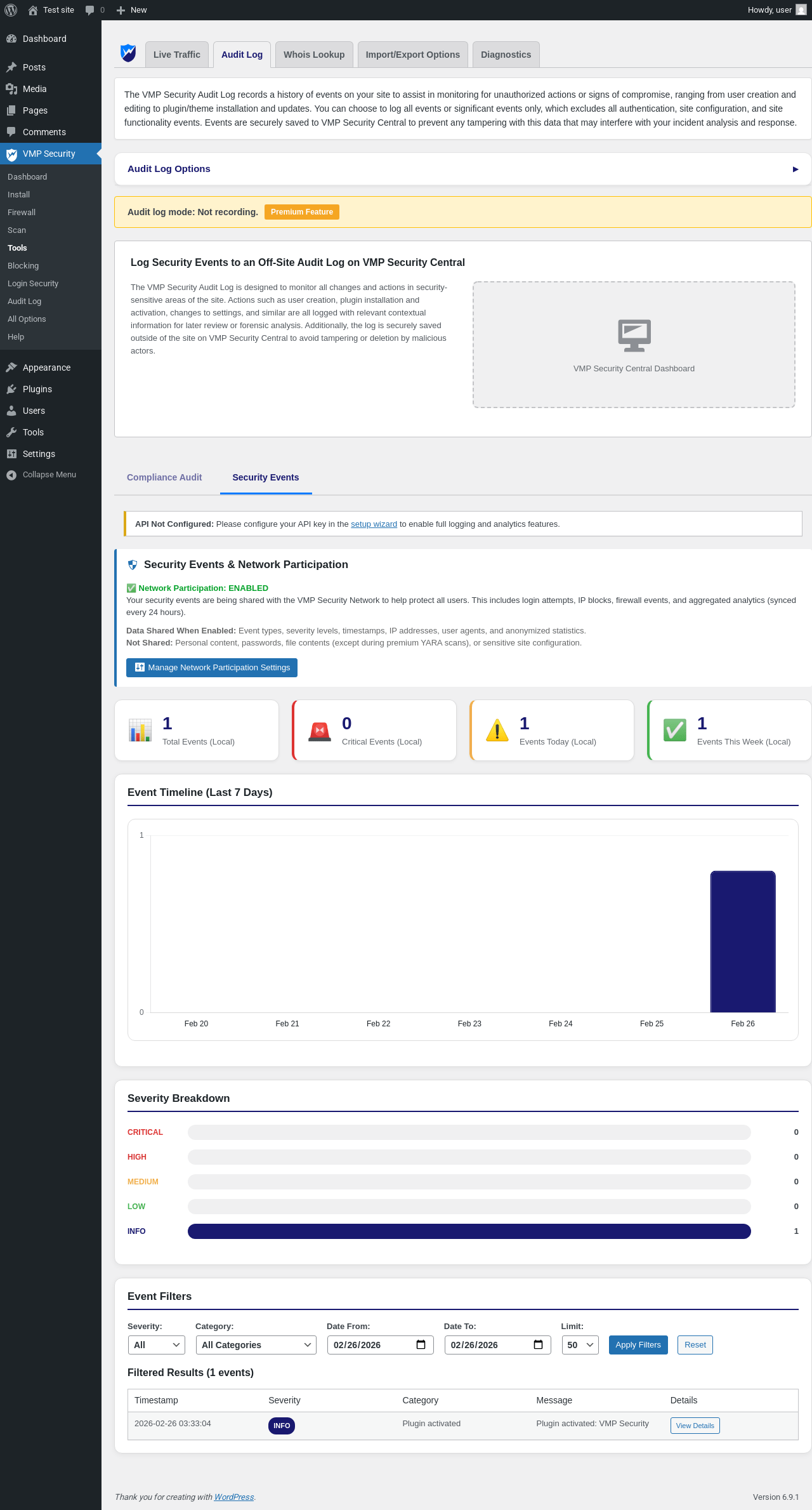
Task: Open Firewall in VMP Security submenu
Action: pos(22,213)
